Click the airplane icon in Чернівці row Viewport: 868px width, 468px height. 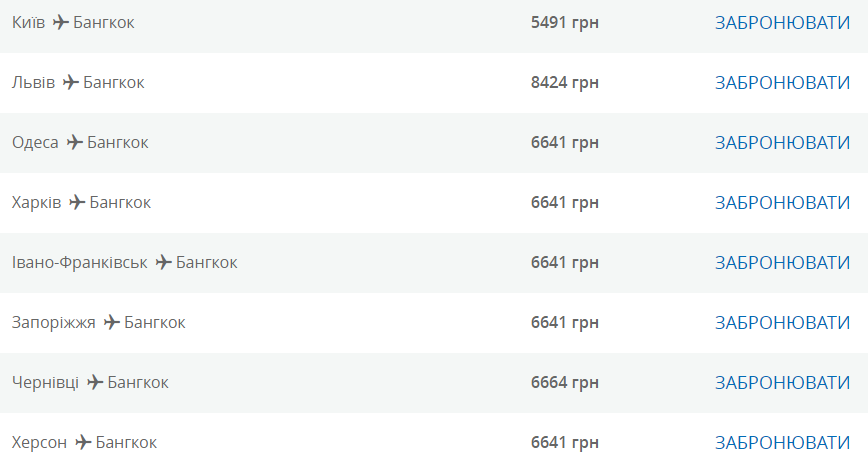pos(95,382)
